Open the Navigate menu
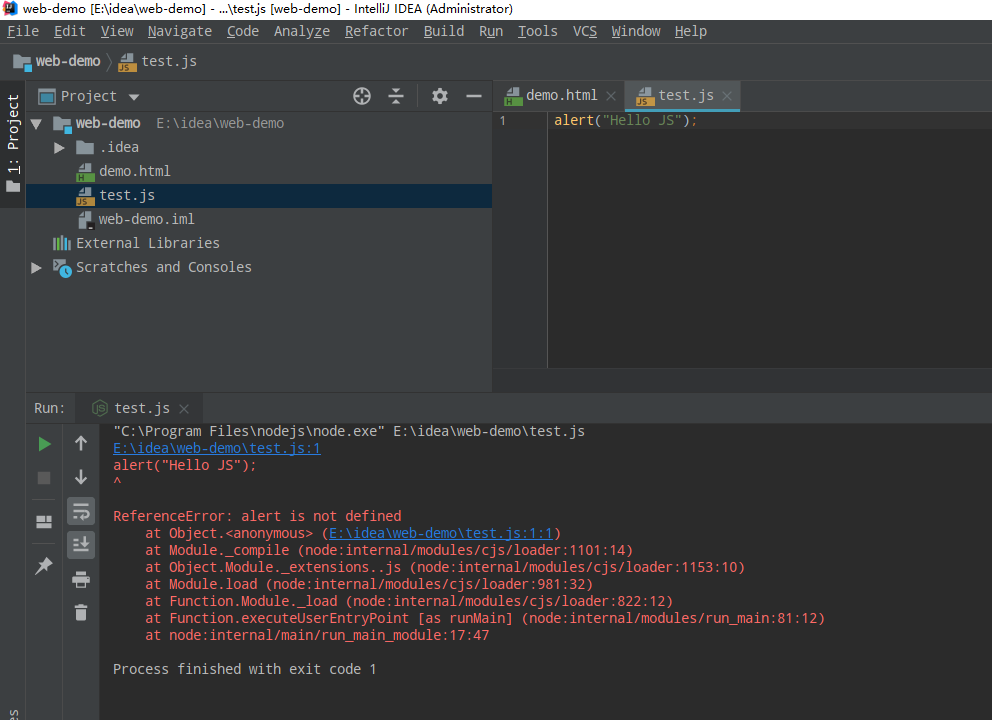 (x=180, y=31)
